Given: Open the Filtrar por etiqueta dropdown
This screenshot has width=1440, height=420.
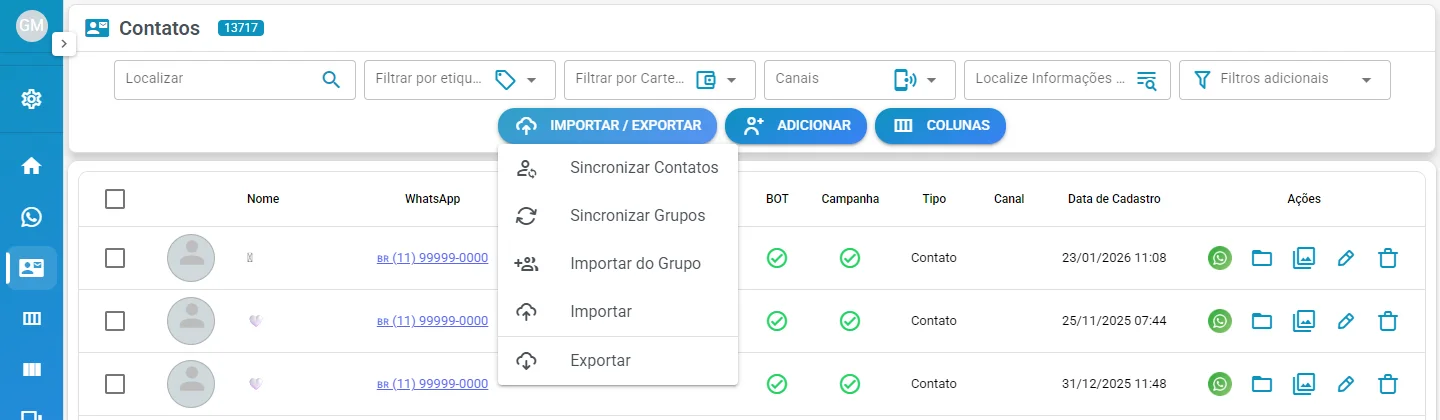Looking at the screenshot, I should point(460,80).
